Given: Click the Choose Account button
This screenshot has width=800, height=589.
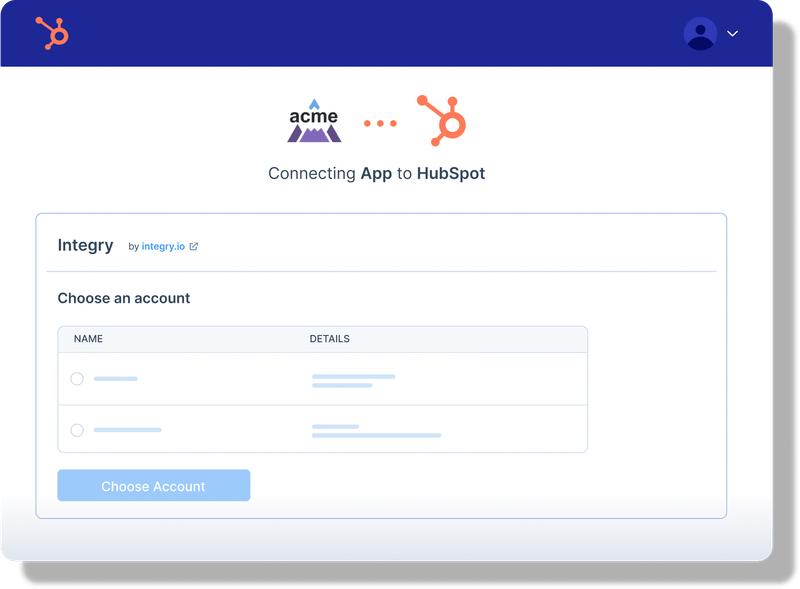Looking at the screenshot, I should pos(154,485).
